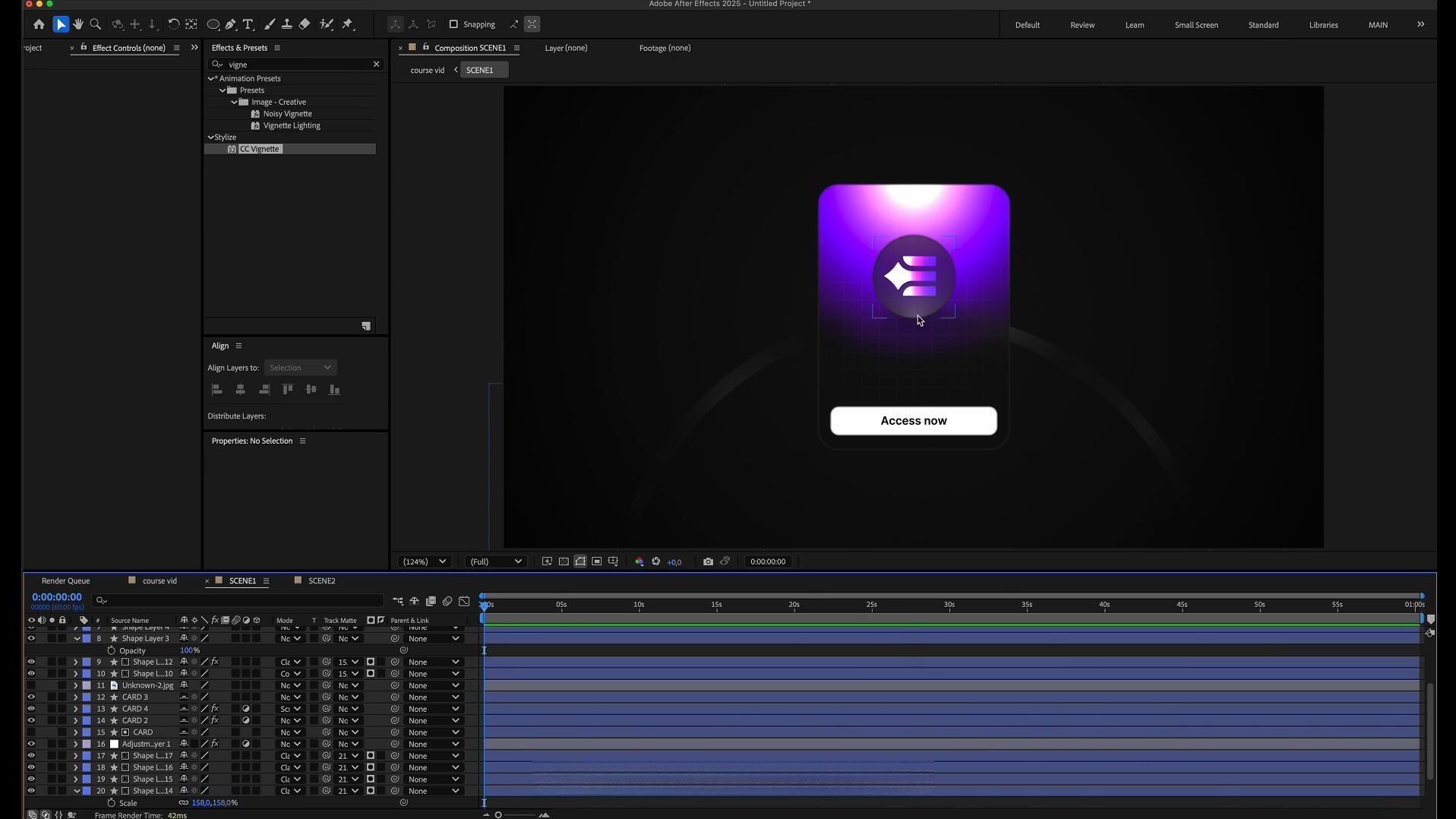Choose the Puppet Pin tool
Viewport: 1456px width, 819px height.
[x=348, y=24]
